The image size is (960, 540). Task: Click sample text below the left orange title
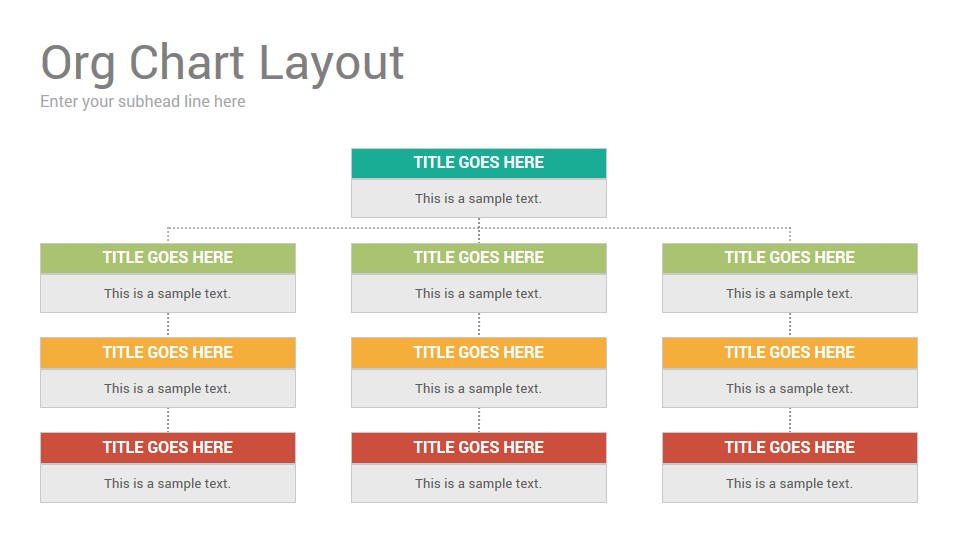pos(168,388)
